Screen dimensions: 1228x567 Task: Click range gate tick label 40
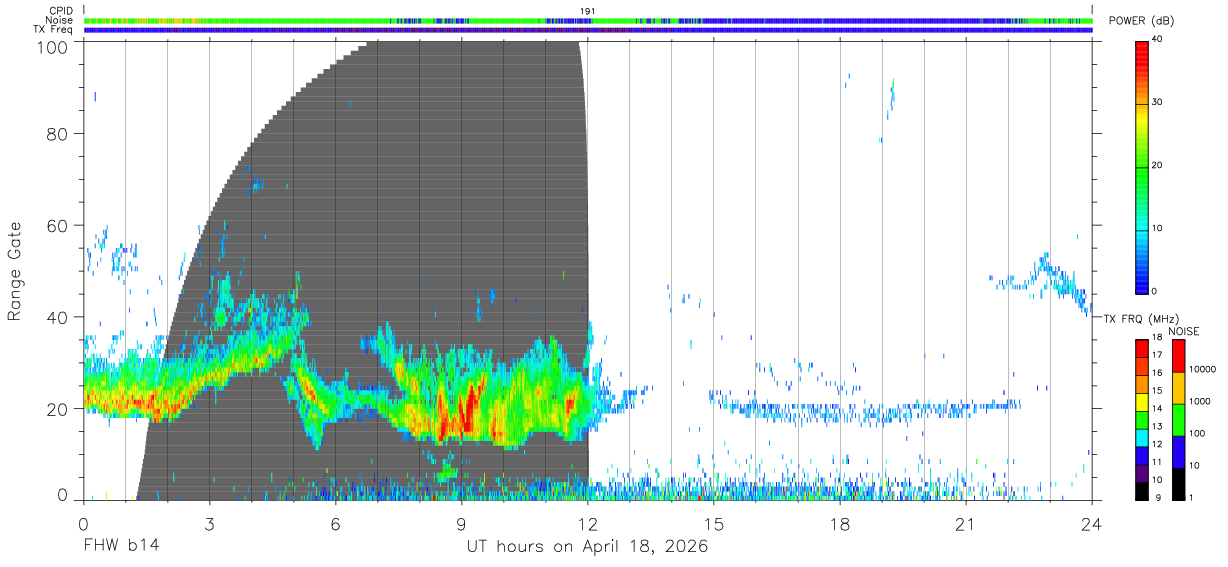point(59,318)
